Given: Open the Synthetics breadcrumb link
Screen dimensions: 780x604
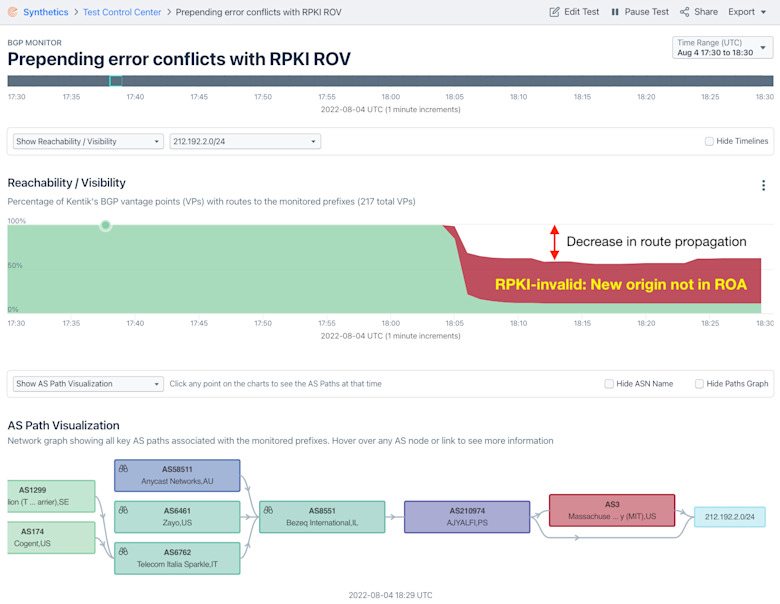Looking at the screenshot, I should (x=45, y=12).
